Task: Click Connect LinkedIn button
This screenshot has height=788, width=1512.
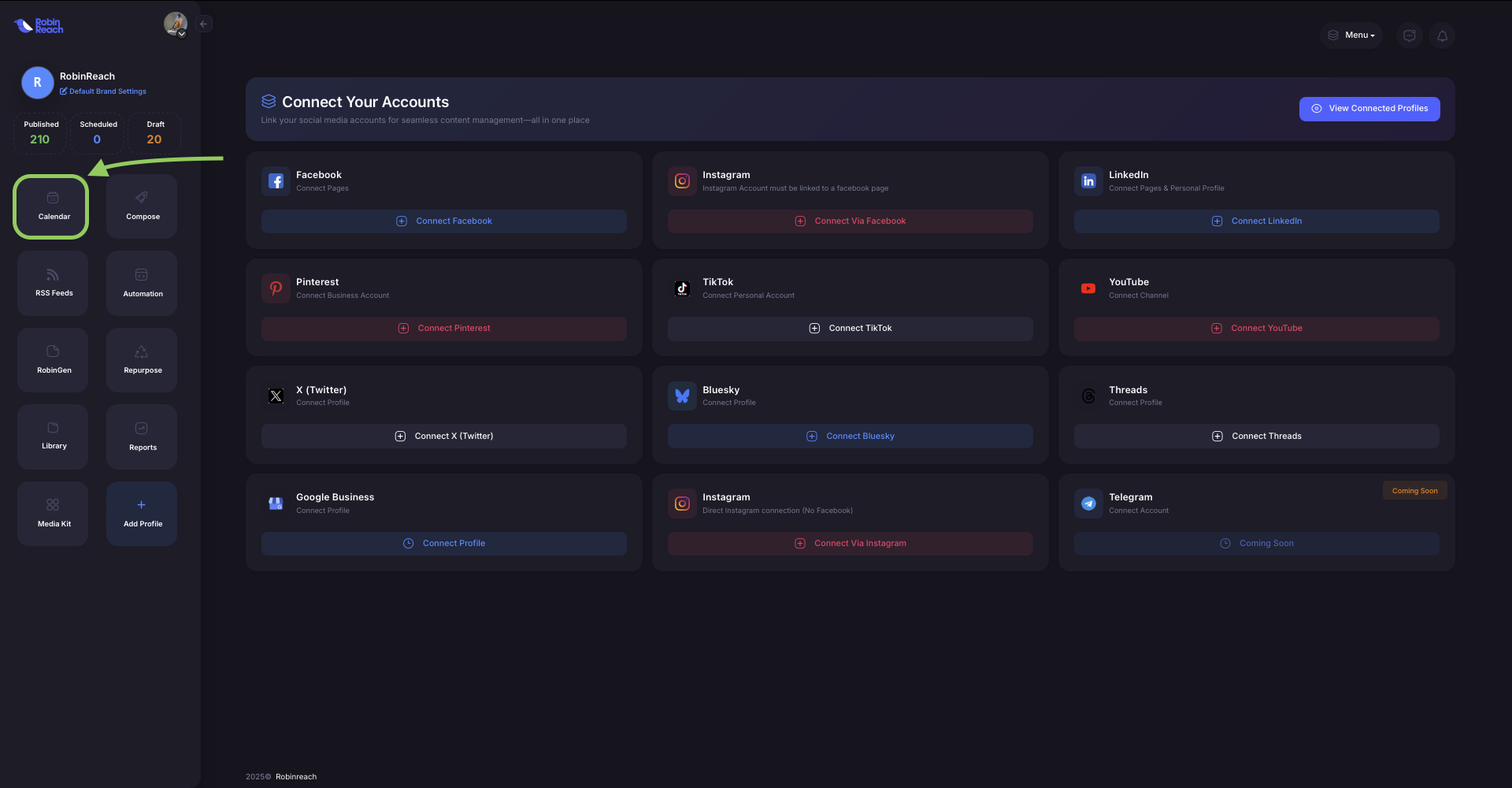Action: click(x=1257, y=221)
